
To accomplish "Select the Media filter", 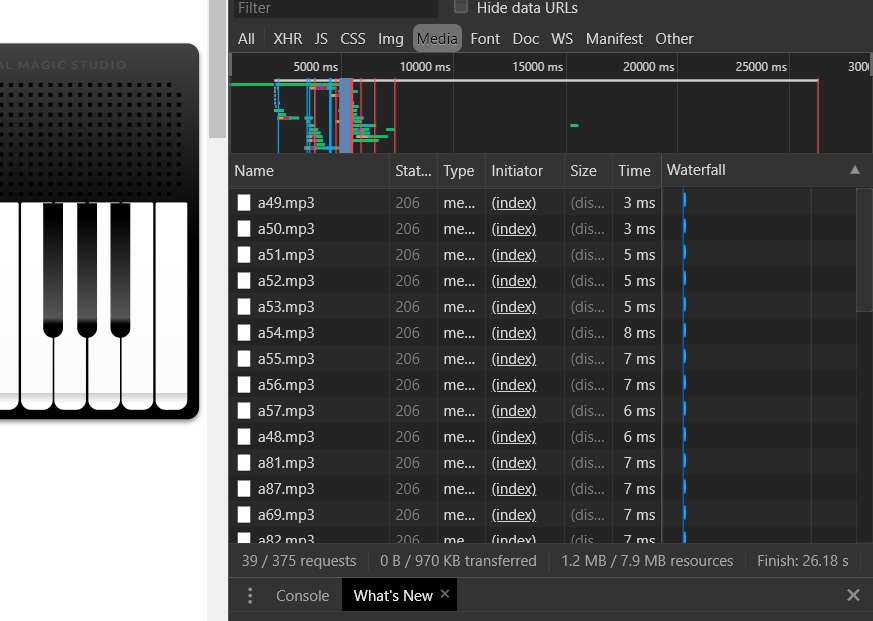I will point(437,38).
